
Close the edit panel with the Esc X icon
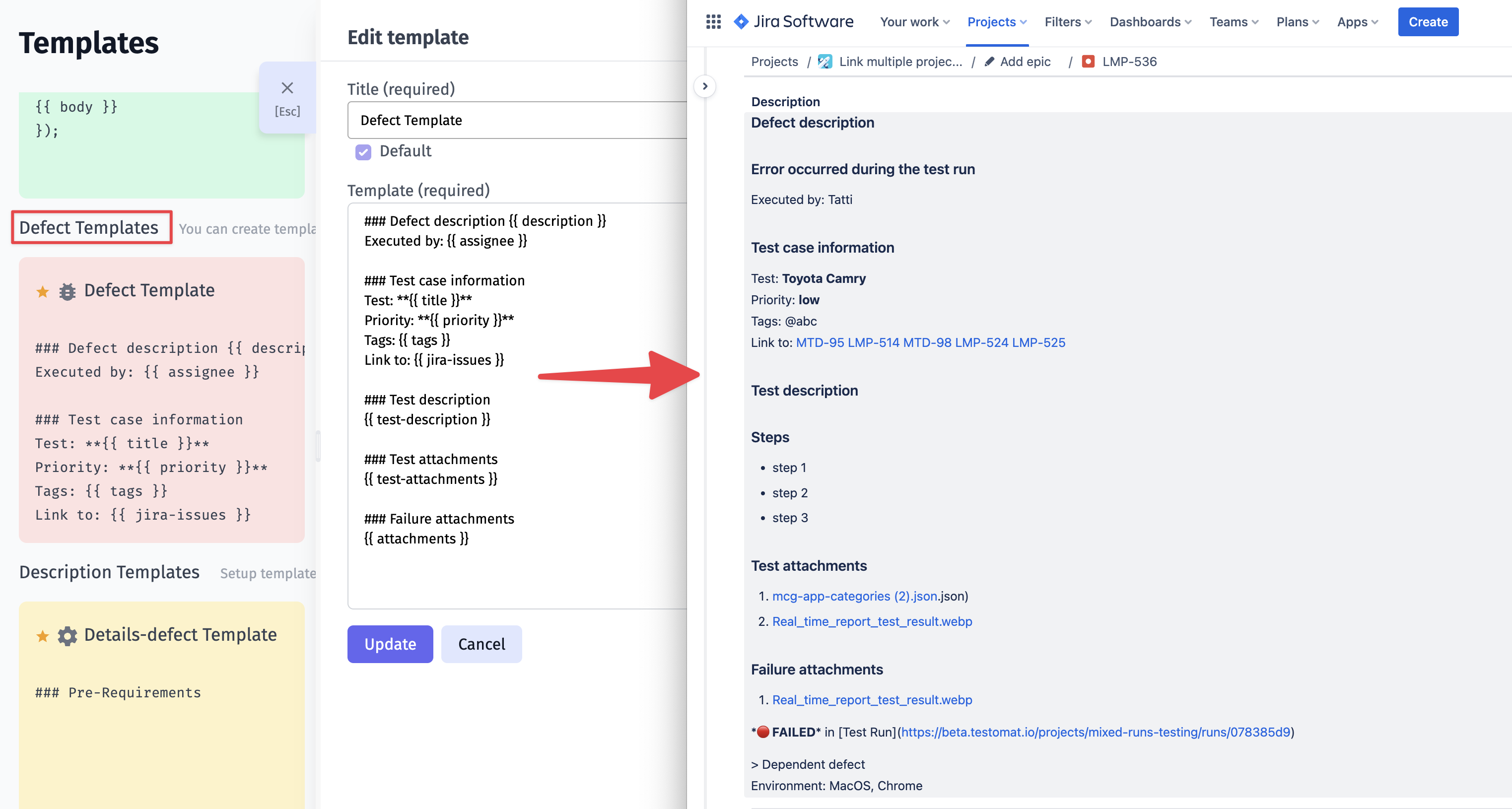(x=287, y=88)
